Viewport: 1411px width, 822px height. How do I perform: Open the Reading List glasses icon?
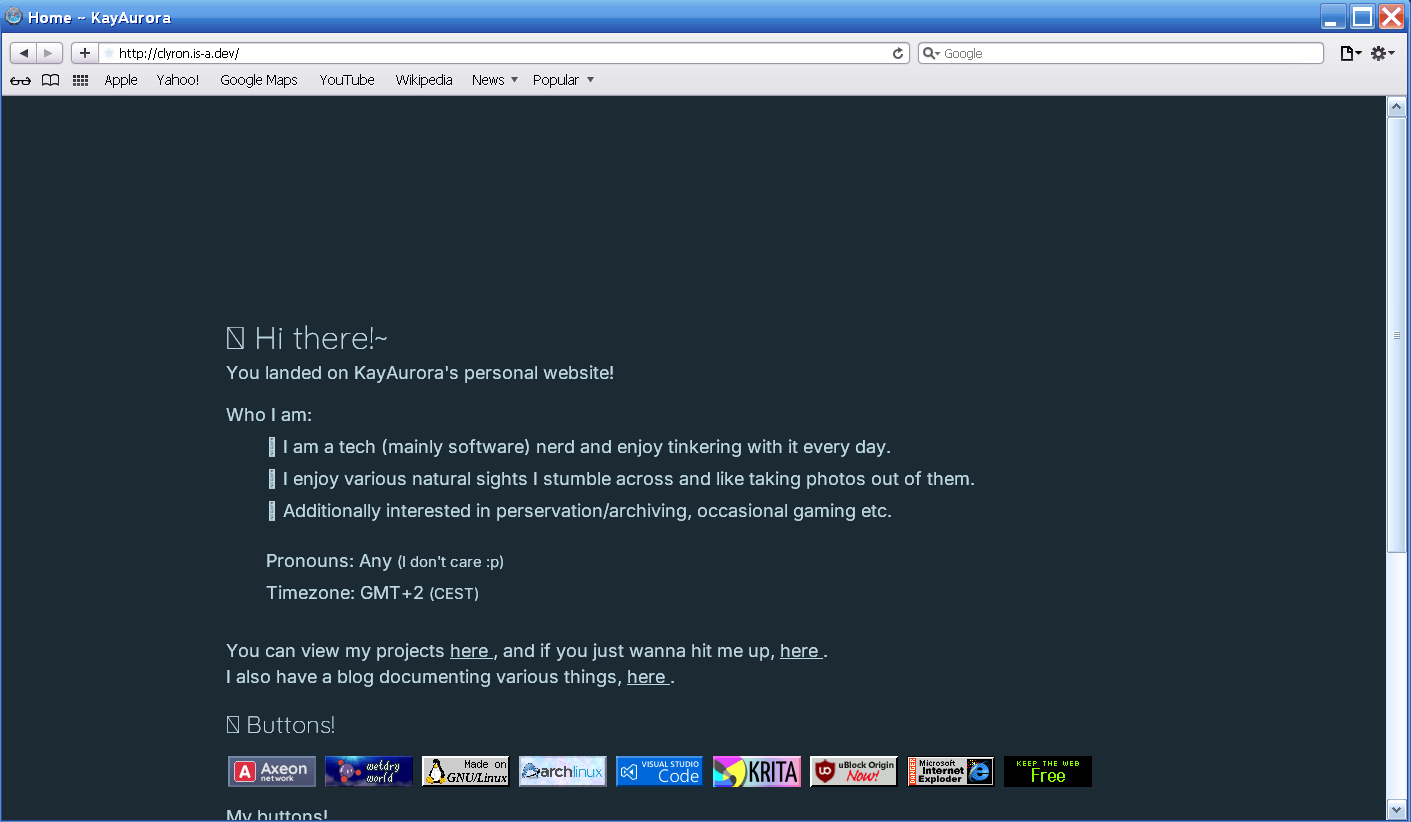(20, 80)
